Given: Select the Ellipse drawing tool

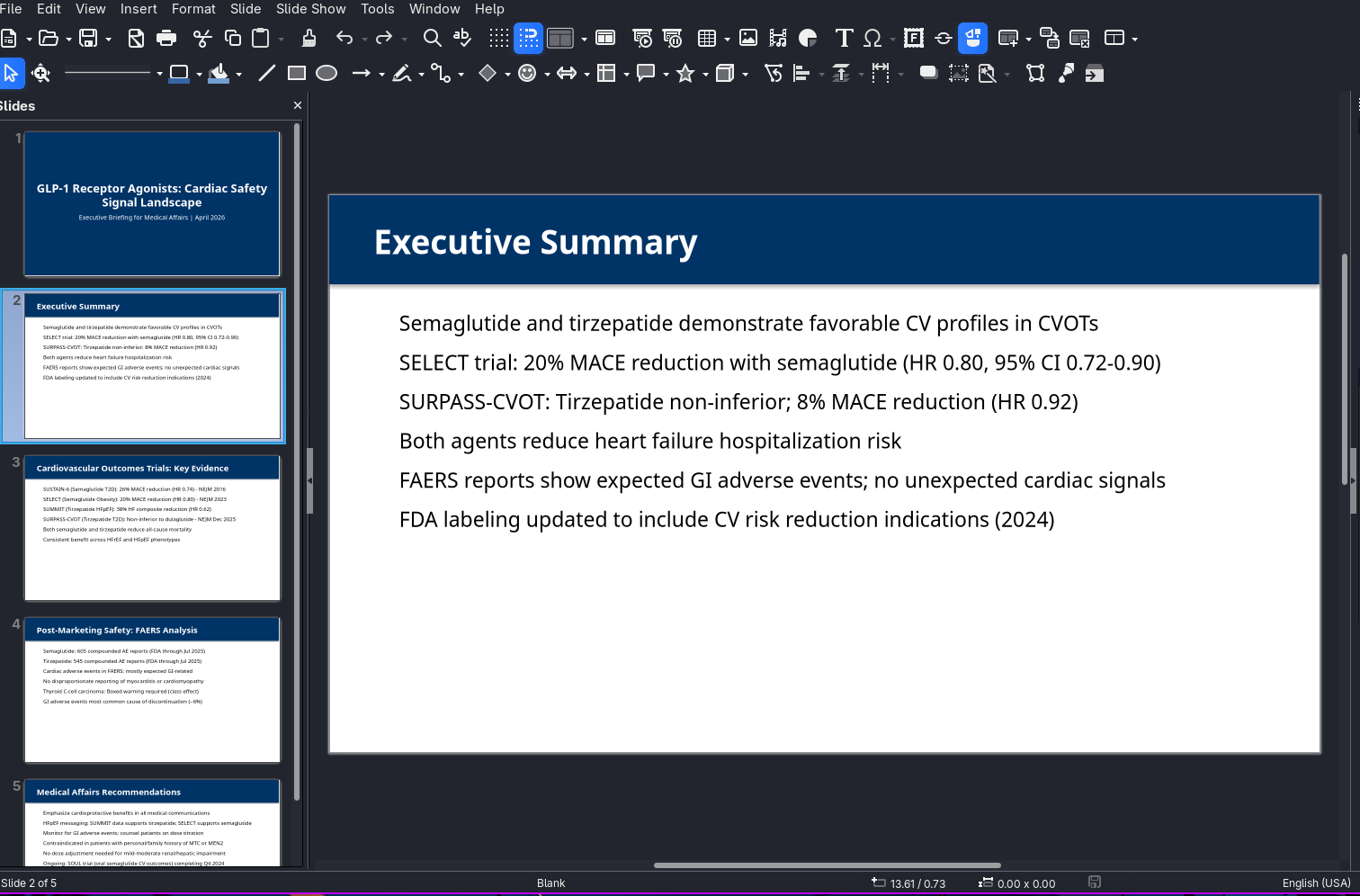Looking at the screenshot, I should [327, 73].
